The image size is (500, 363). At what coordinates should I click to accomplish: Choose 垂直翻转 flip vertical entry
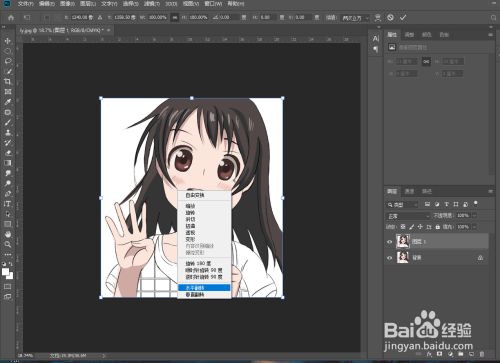204,295
